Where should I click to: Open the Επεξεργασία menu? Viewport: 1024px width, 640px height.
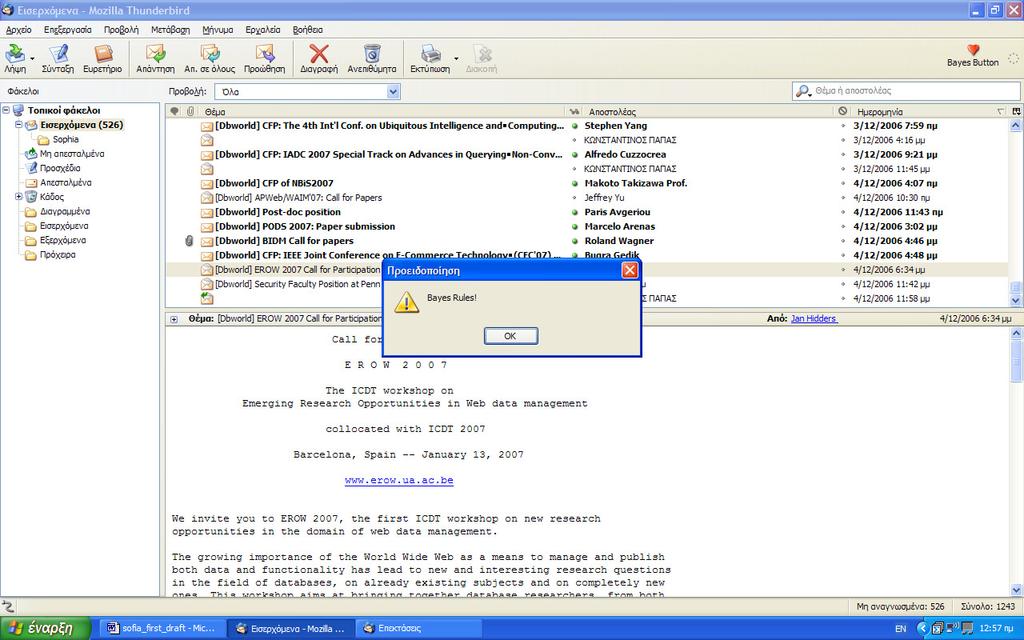click(x=67, y=29)
